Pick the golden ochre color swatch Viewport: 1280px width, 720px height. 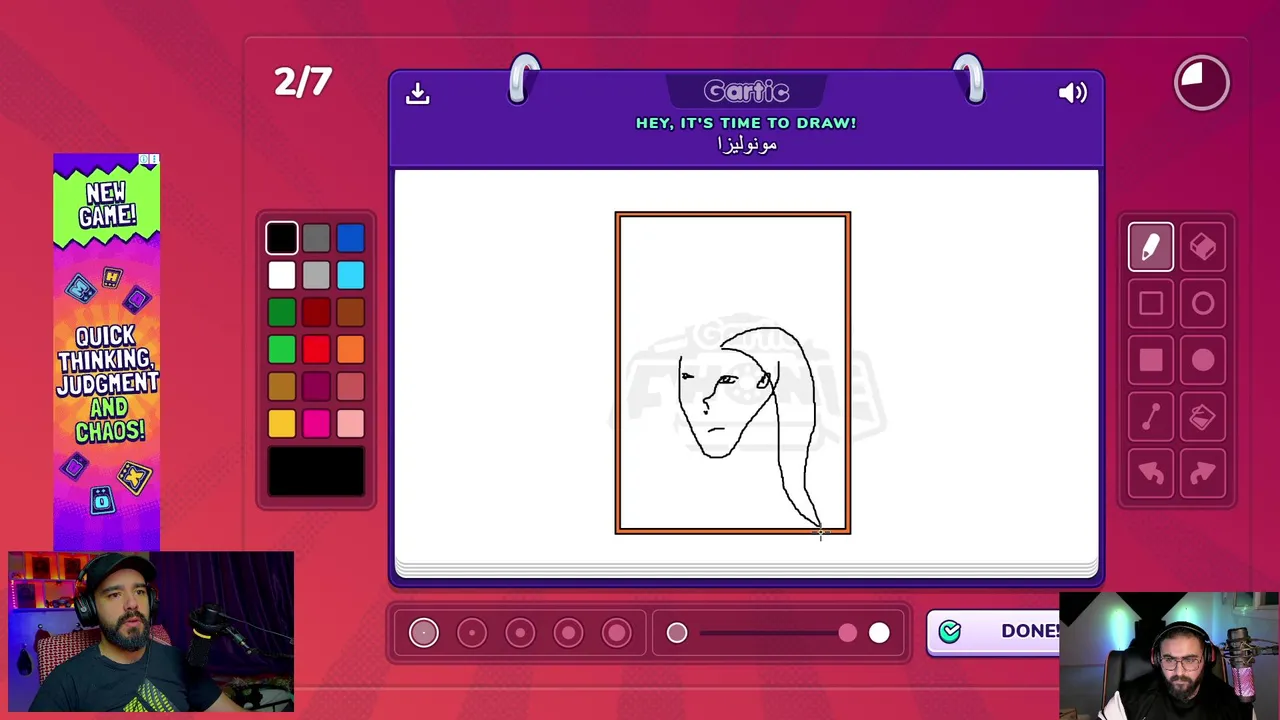(282, 386)
